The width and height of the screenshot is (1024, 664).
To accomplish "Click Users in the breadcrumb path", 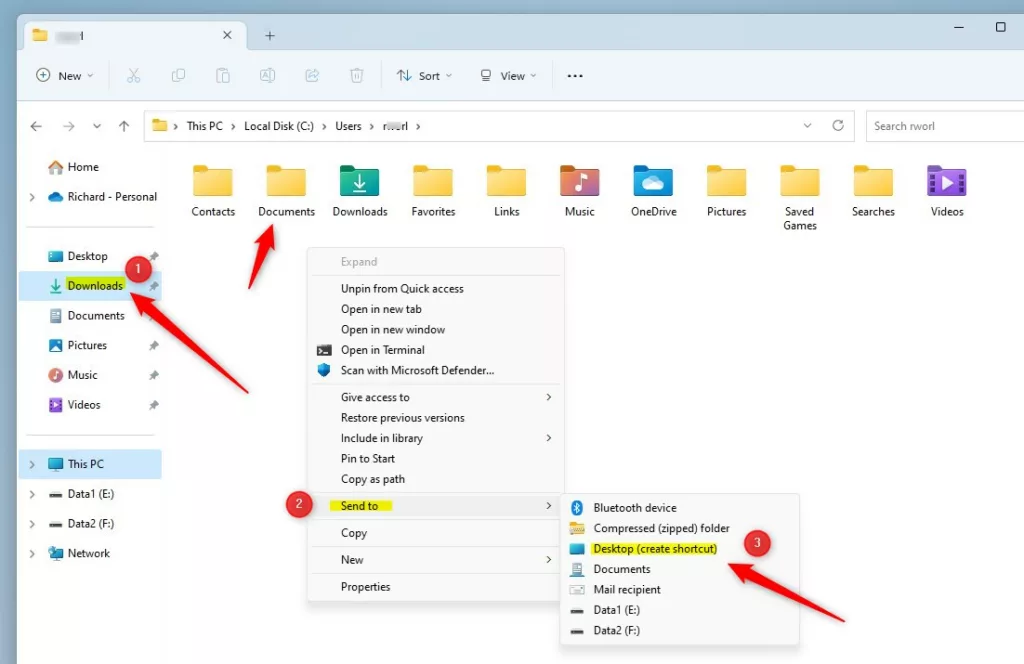I will (348, 126).
